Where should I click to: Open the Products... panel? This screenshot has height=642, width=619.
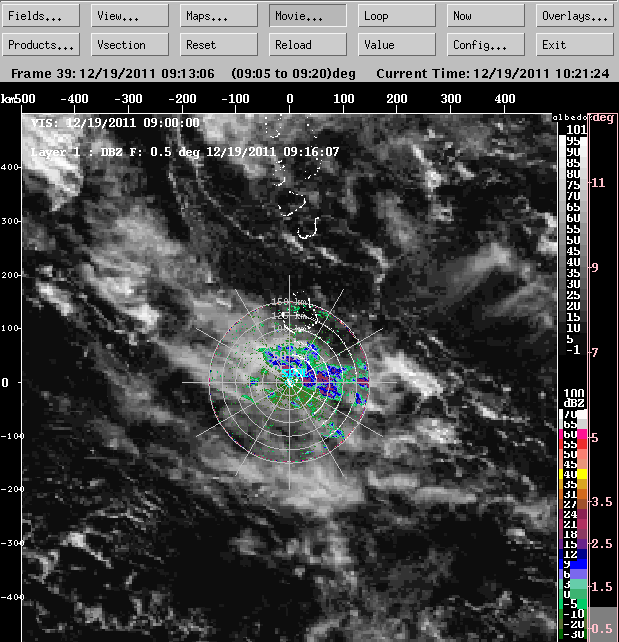click(x=42, y=45)
